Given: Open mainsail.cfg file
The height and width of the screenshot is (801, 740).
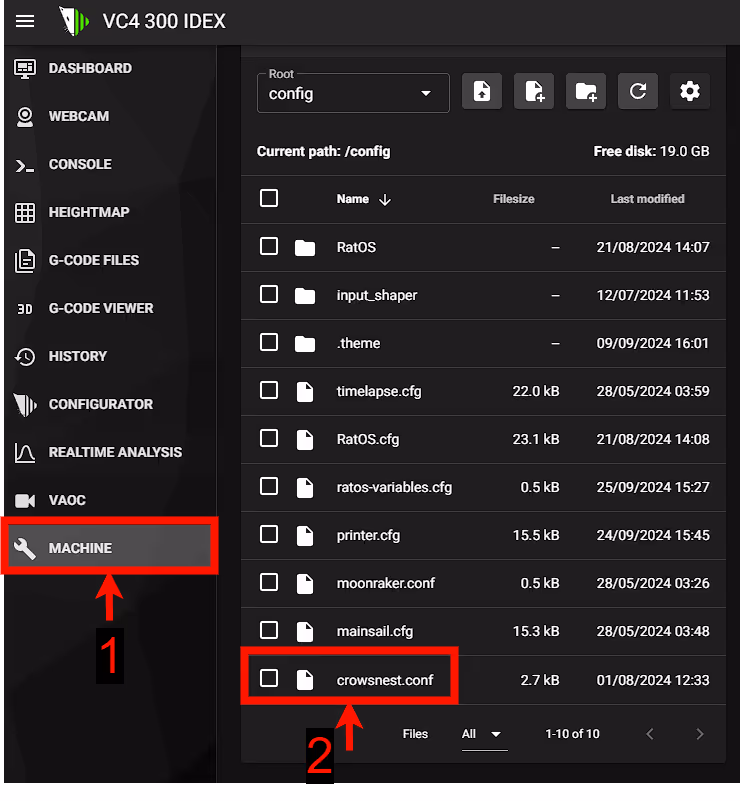Looking at the screenshot, I should pyautogui.click(x=374, y=631).
